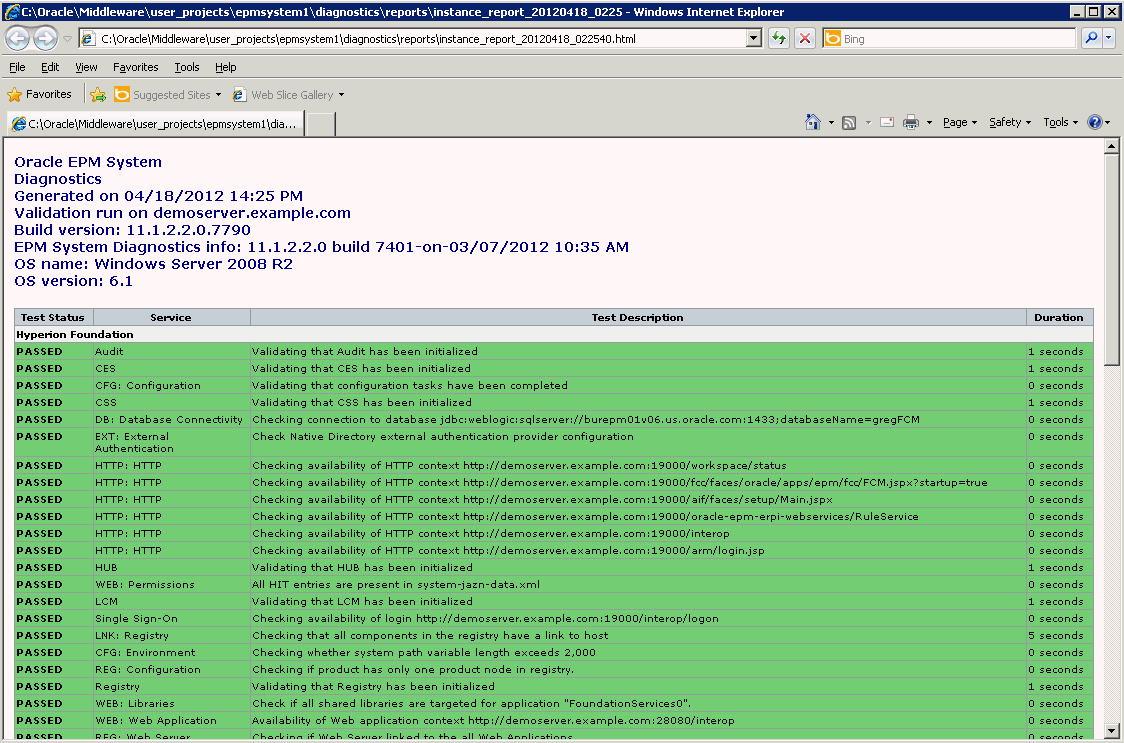1124x743 pixels.
Task: Open Read Mail via the envelope icon
Action: pyautogui.click(x=886, y=121)
